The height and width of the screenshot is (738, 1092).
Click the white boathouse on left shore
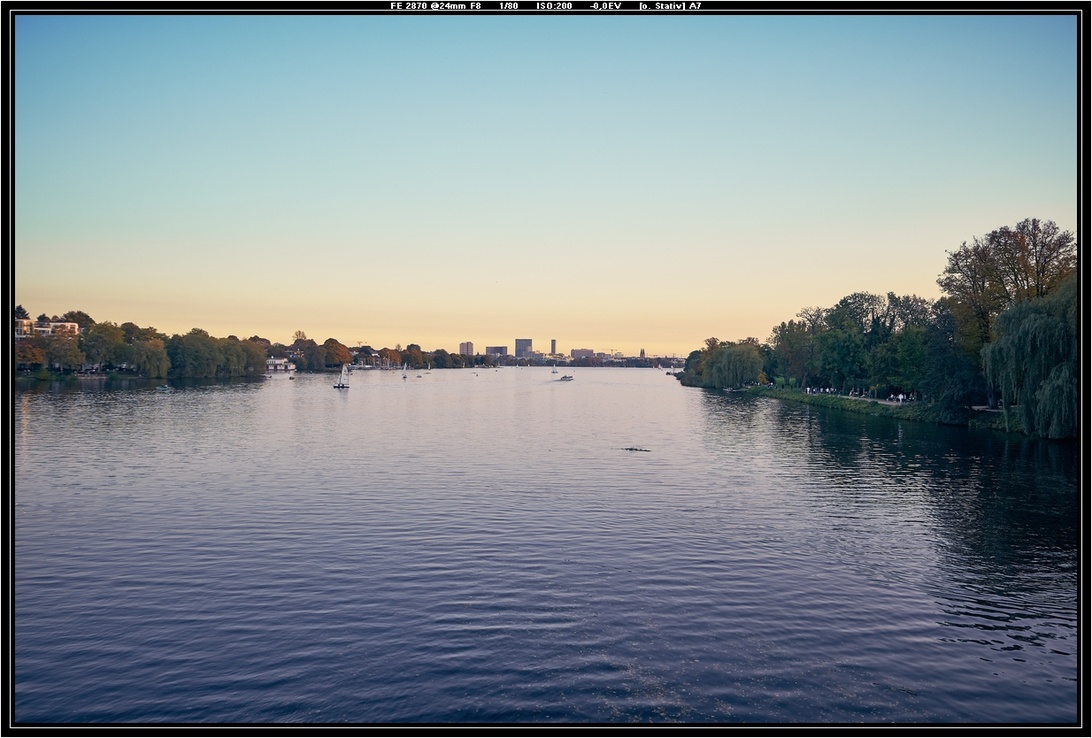tap(279, 365)
